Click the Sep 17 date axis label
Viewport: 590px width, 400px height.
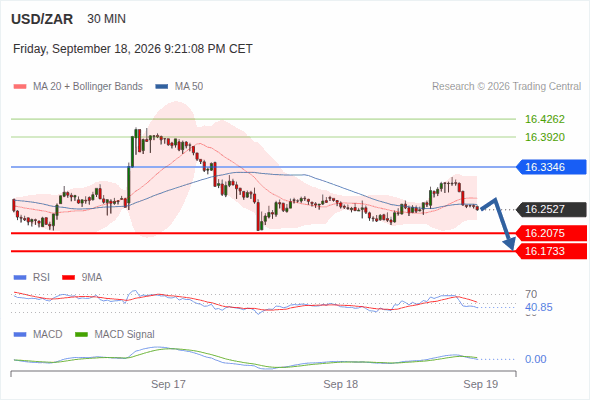pos(168,384)
